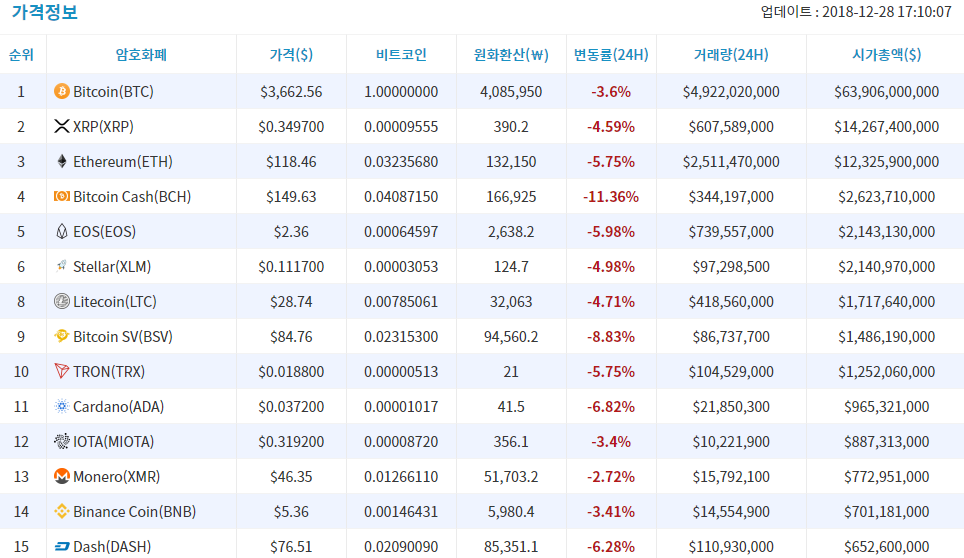Viewport: 964px width, 558px height.
Task: Open the Litecoin(LTC) name link
Action: tap(115, 302)
